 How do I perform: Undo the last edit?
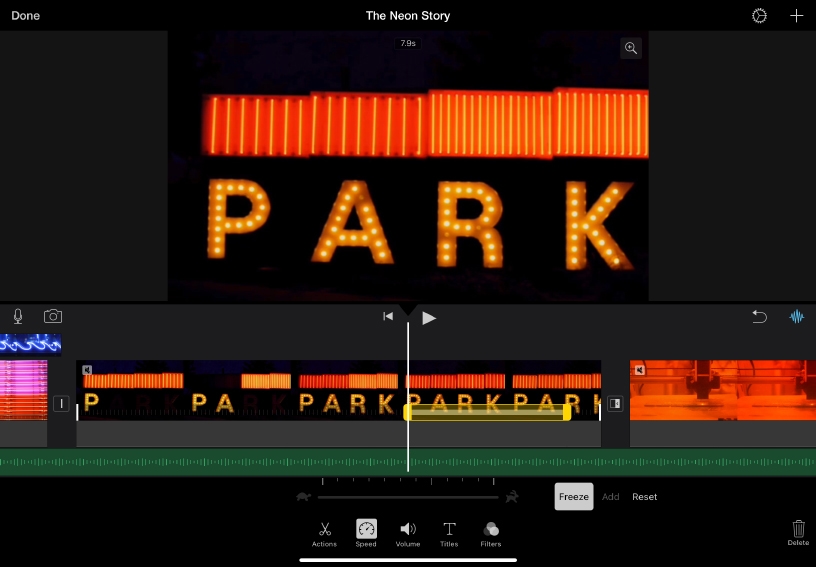coord(759,317)
